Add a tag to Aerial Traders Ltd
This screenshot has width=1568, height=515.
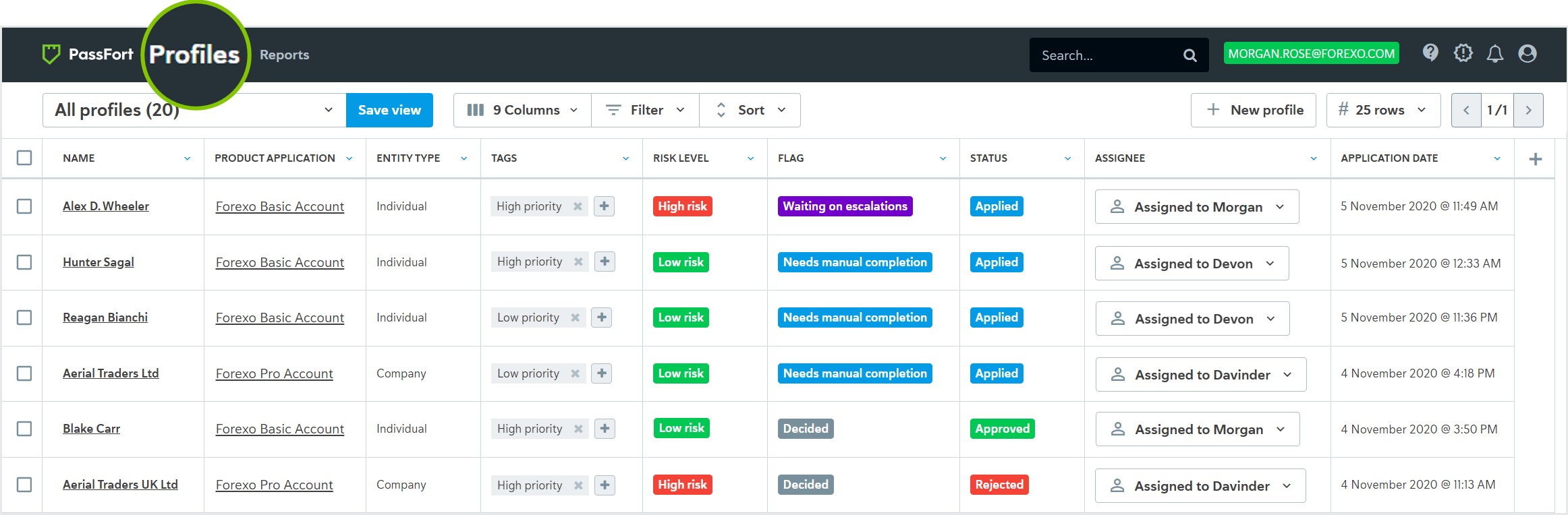(602, 373)
